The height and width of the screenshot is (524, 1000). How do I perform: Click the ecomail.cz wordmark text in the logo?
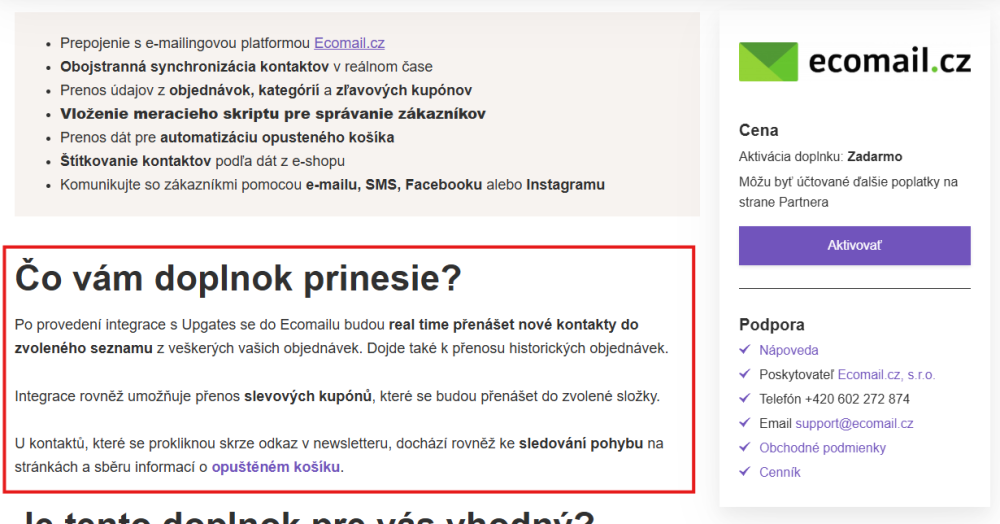point(889,62)
